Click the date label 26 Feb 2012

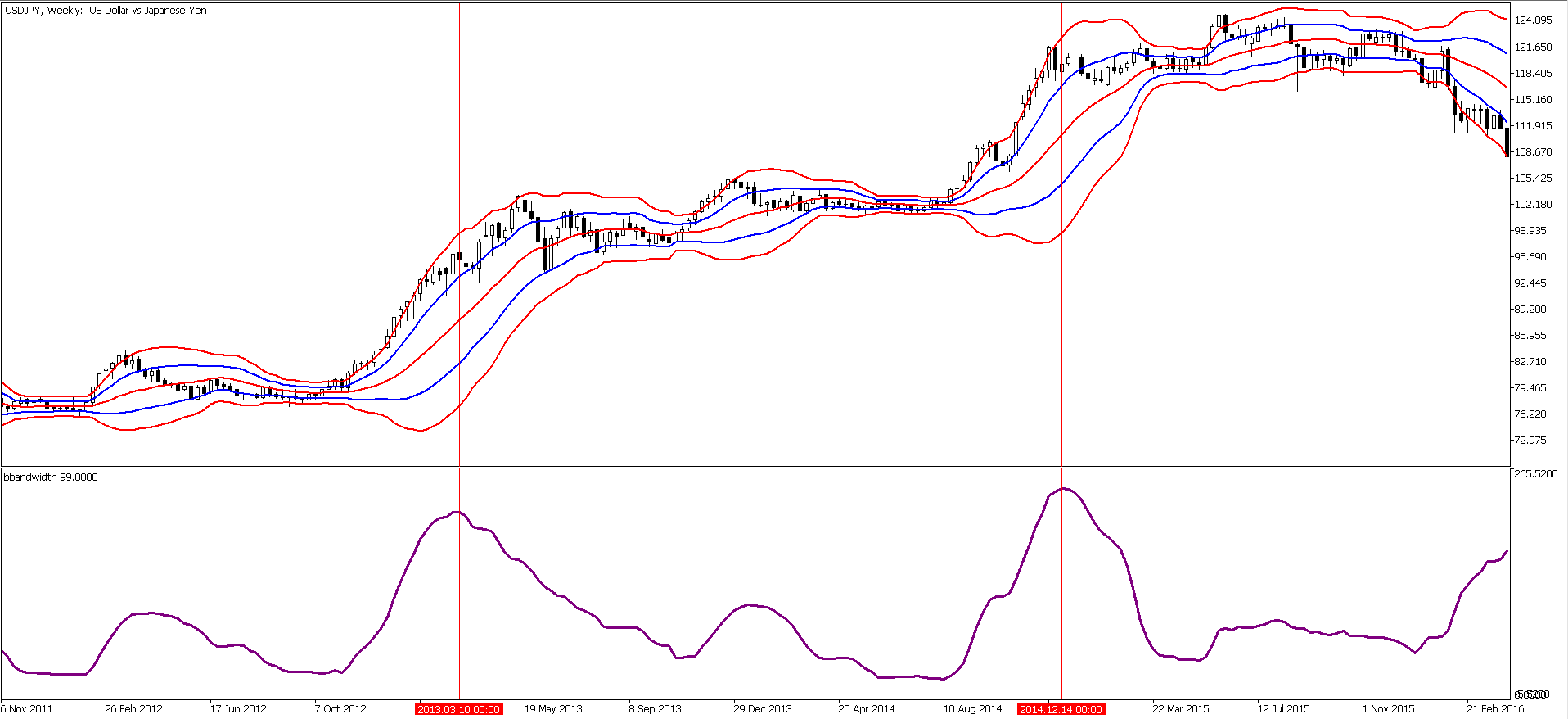(x=133, y=709)
